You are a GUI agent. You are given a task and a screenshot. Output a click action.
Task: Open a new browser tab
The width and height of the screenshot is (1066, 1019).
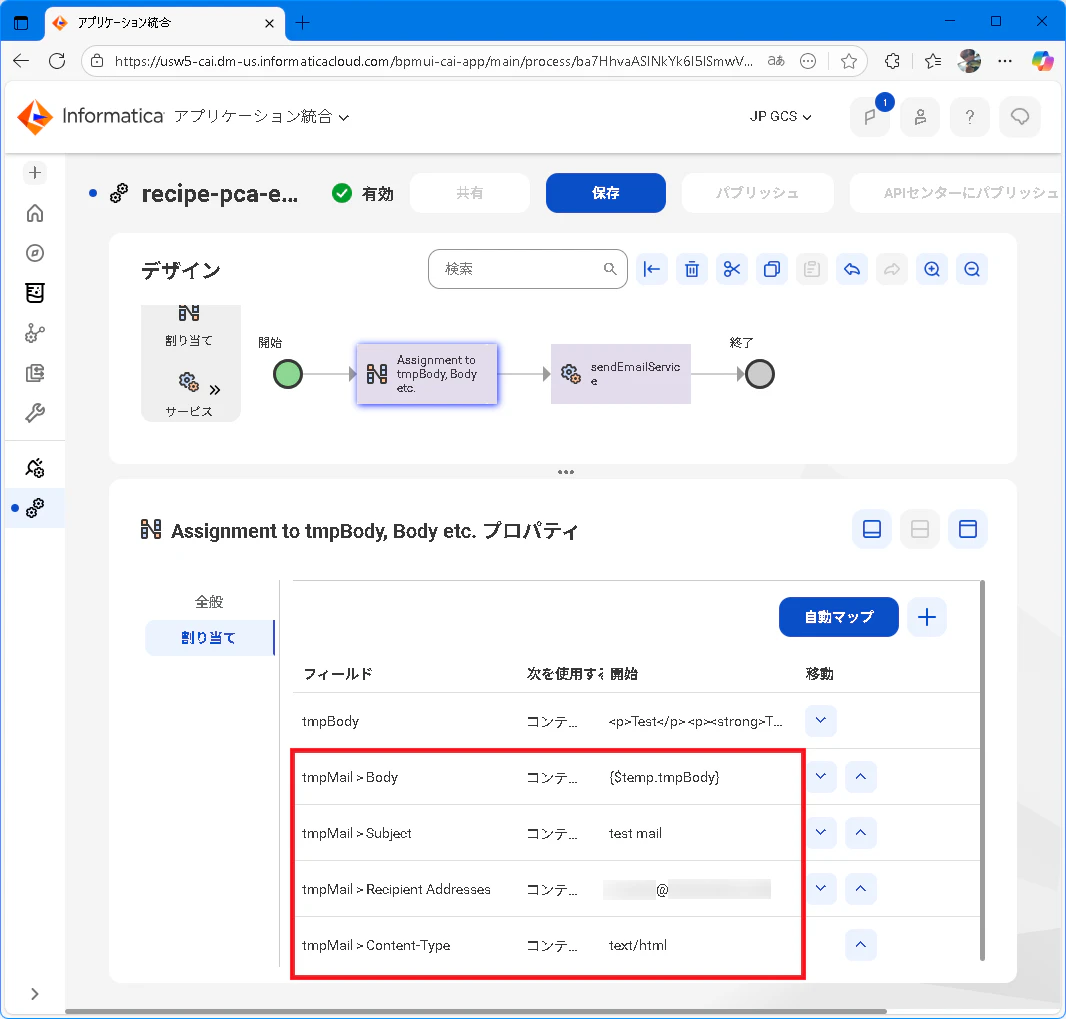coord(303,23)
